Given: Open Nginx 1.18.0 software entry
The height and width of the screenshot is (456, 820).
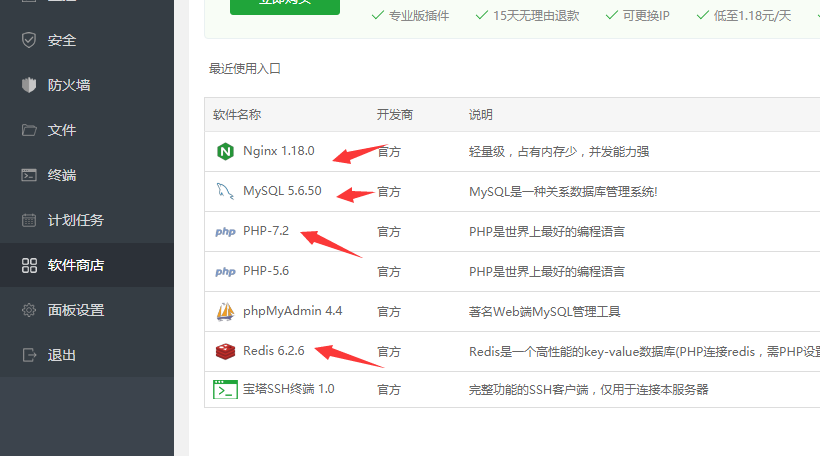Looking at the screenshot, I should pos(279,151).
